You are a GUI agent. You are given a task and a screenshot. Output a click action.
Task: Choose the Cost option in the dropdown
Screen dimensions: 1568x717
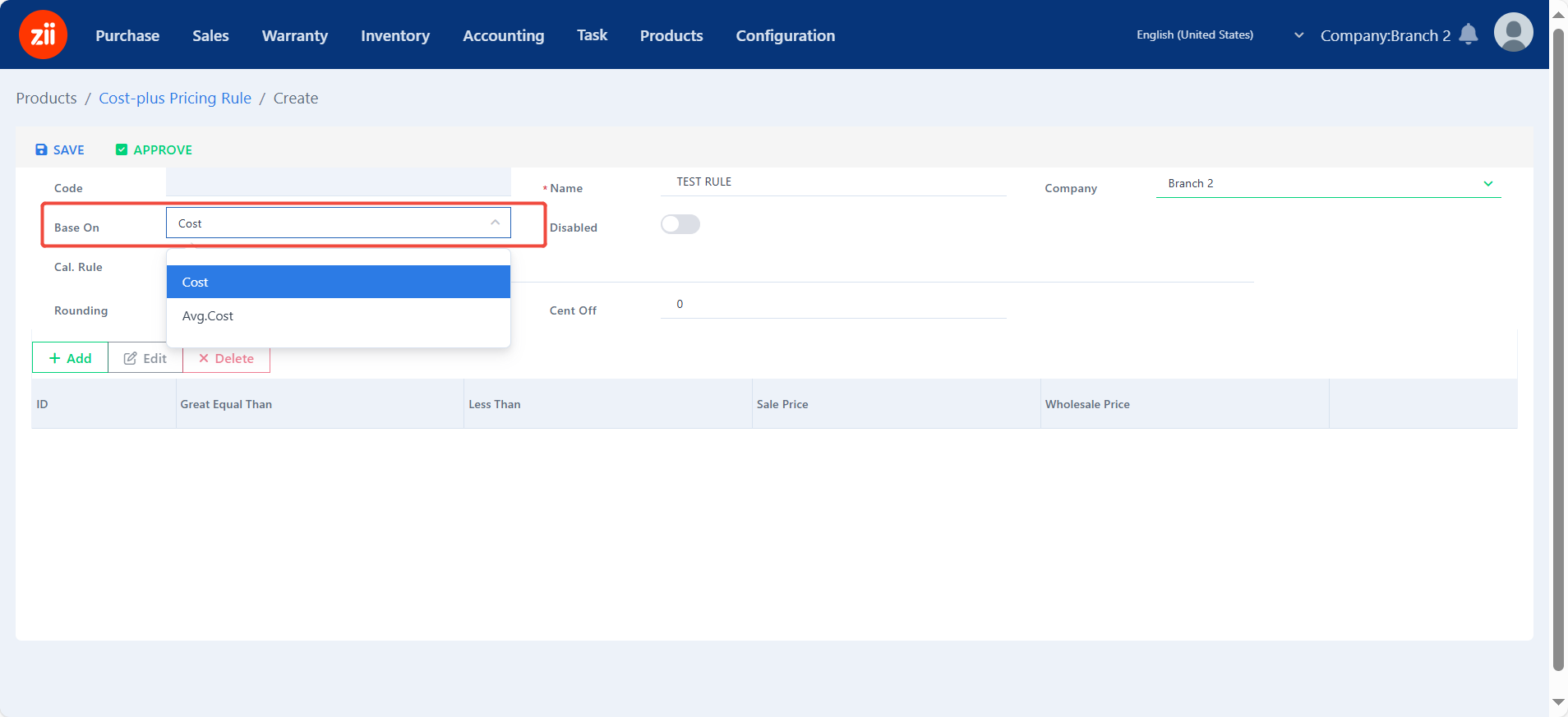339,282
